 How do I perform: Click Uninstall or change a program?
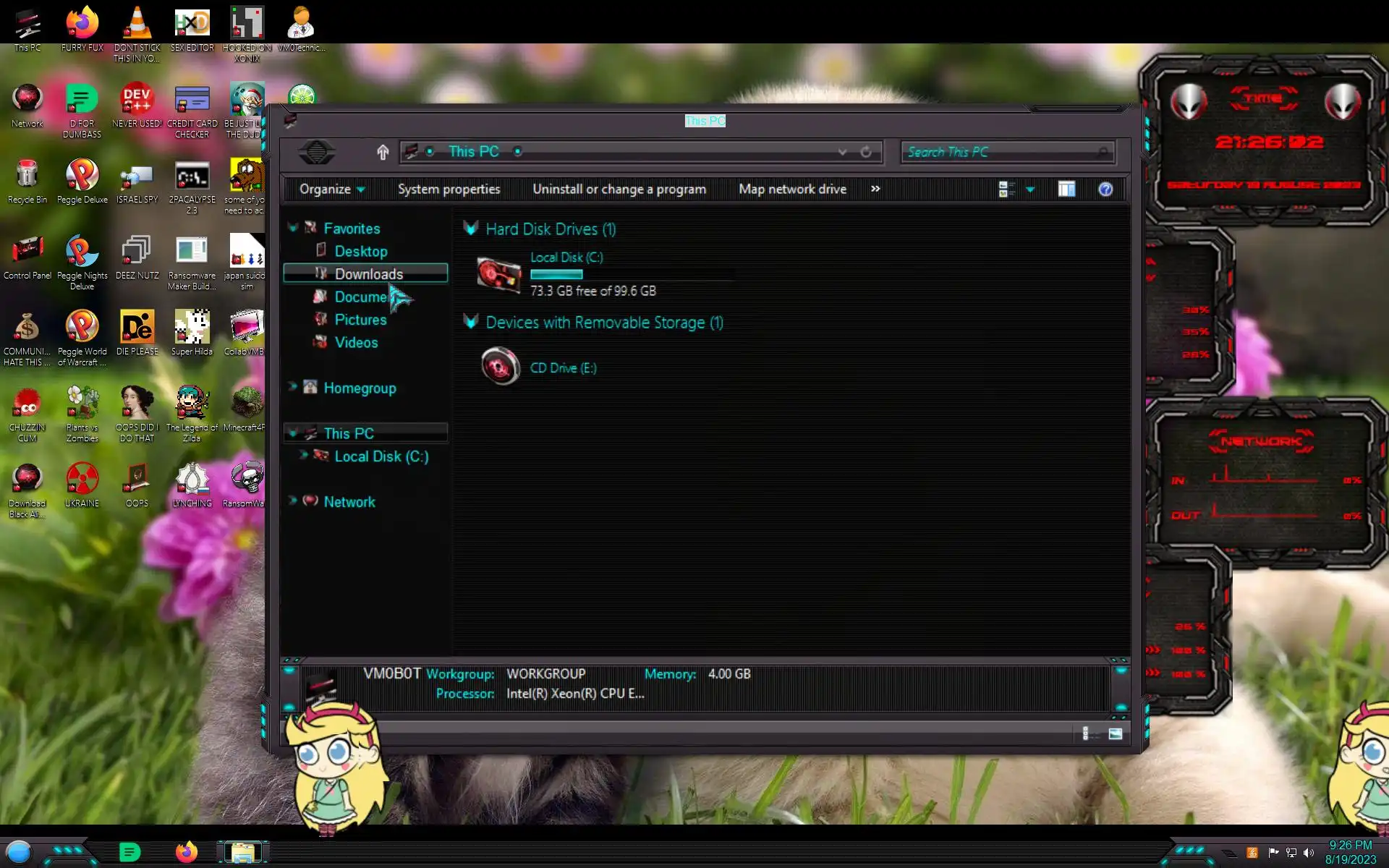619,190
